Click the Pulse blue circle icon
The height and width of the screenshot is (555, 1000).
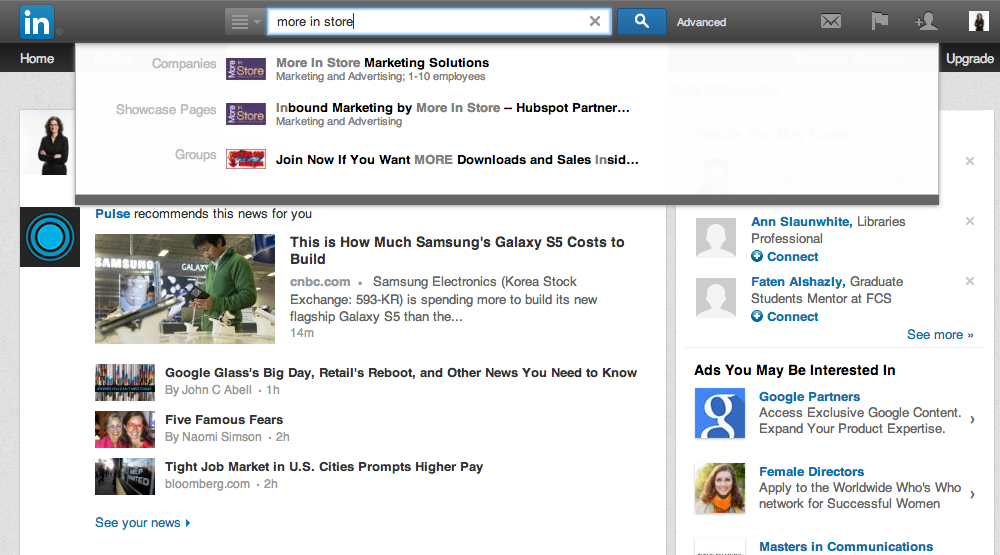[x=50, y=237]
